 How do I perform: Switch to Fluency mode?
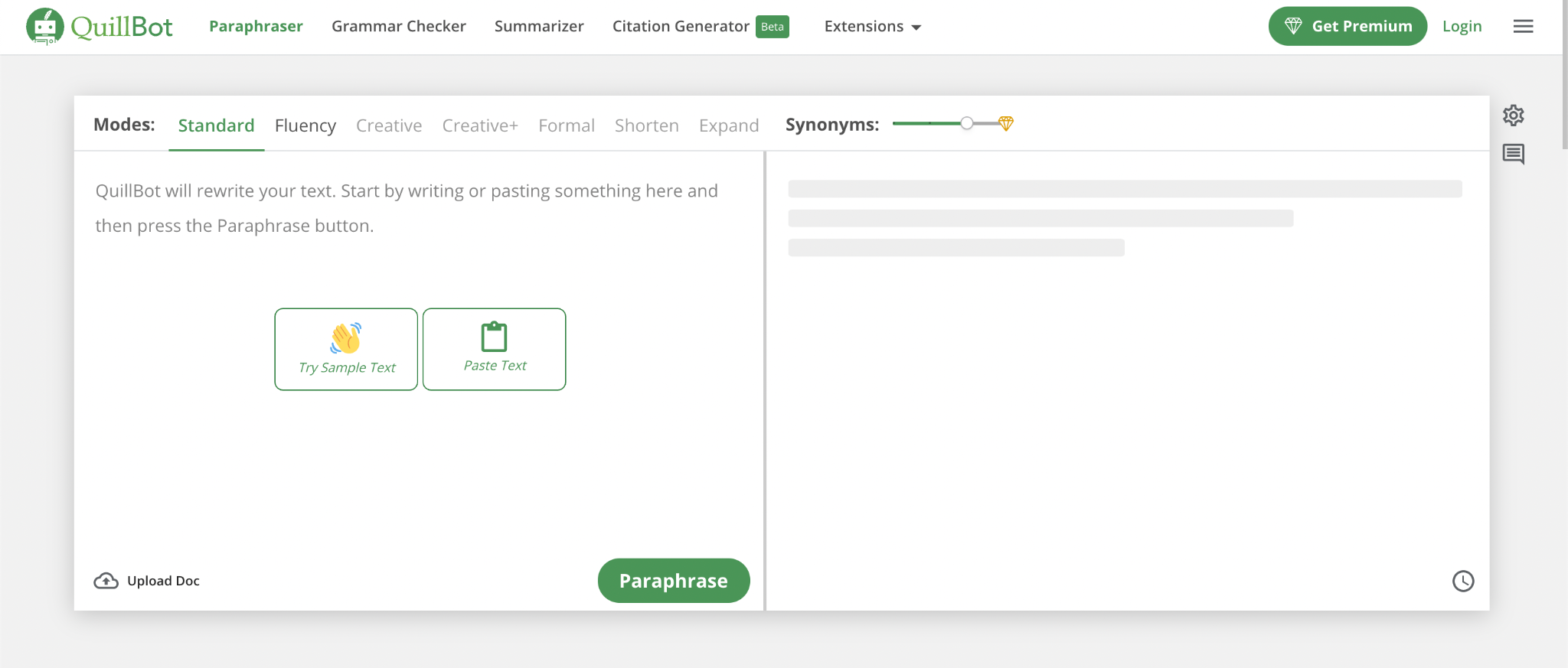tap(305, 125)
